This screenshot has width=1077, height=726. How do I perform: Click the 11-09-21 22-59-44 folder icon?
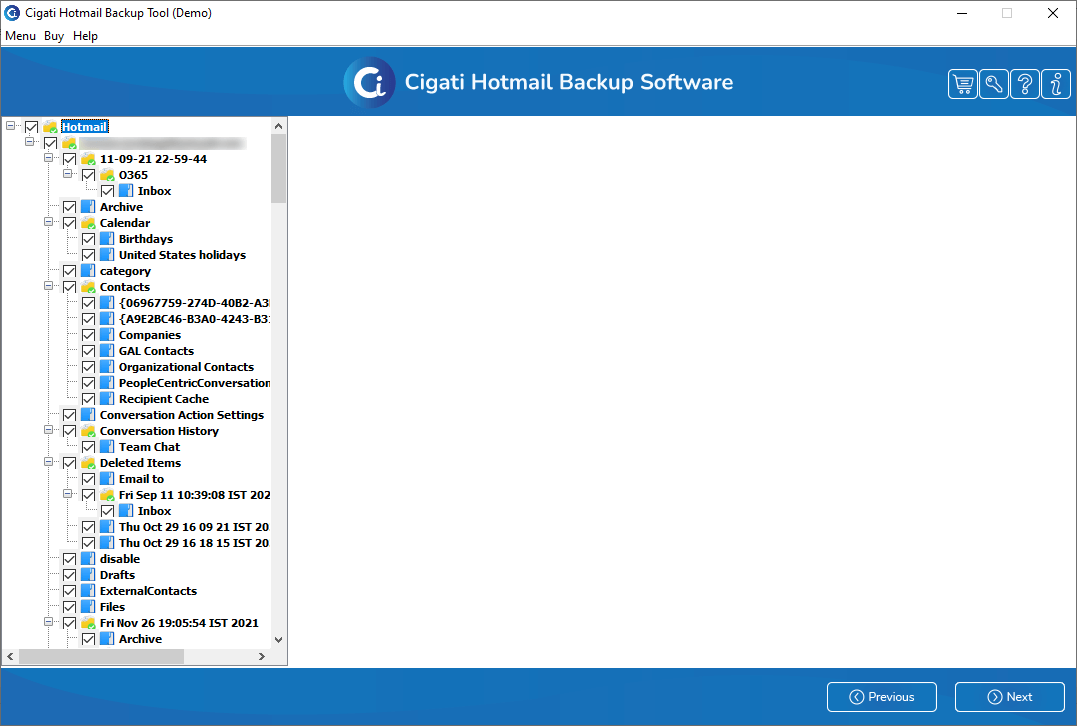pyautogui.click(x=88, y=159)
